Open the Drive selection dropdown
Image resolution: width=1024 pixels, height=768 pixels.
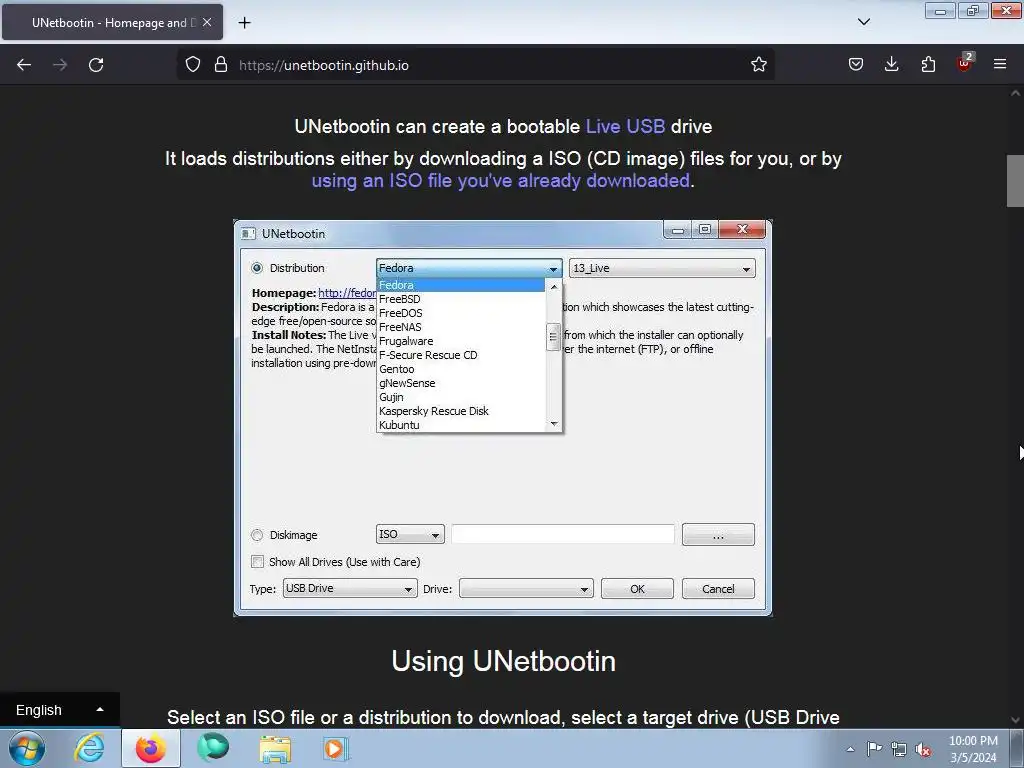tap(526, 588)
